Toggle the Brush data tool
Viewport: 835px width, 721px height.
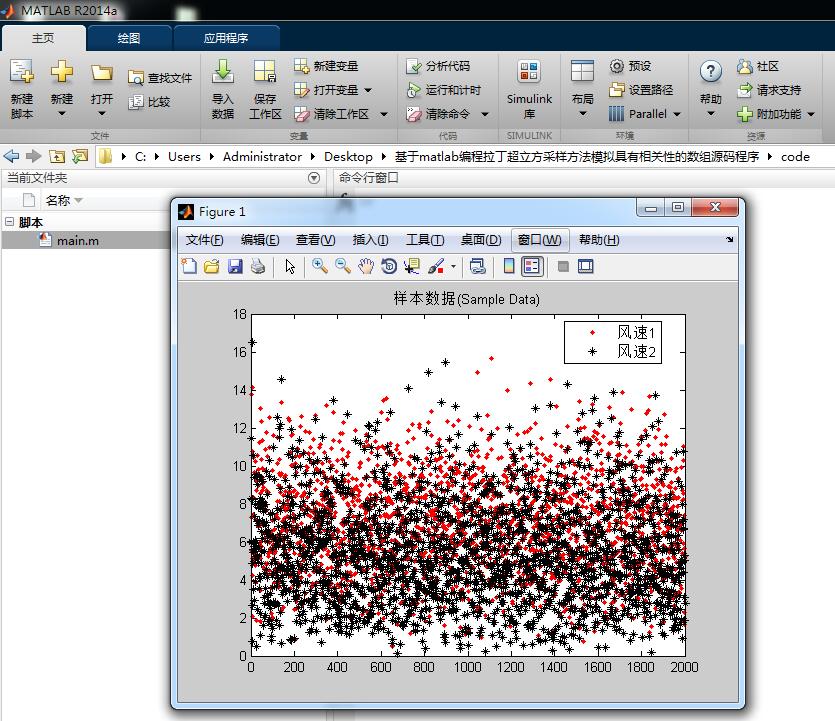coord(436,266)
